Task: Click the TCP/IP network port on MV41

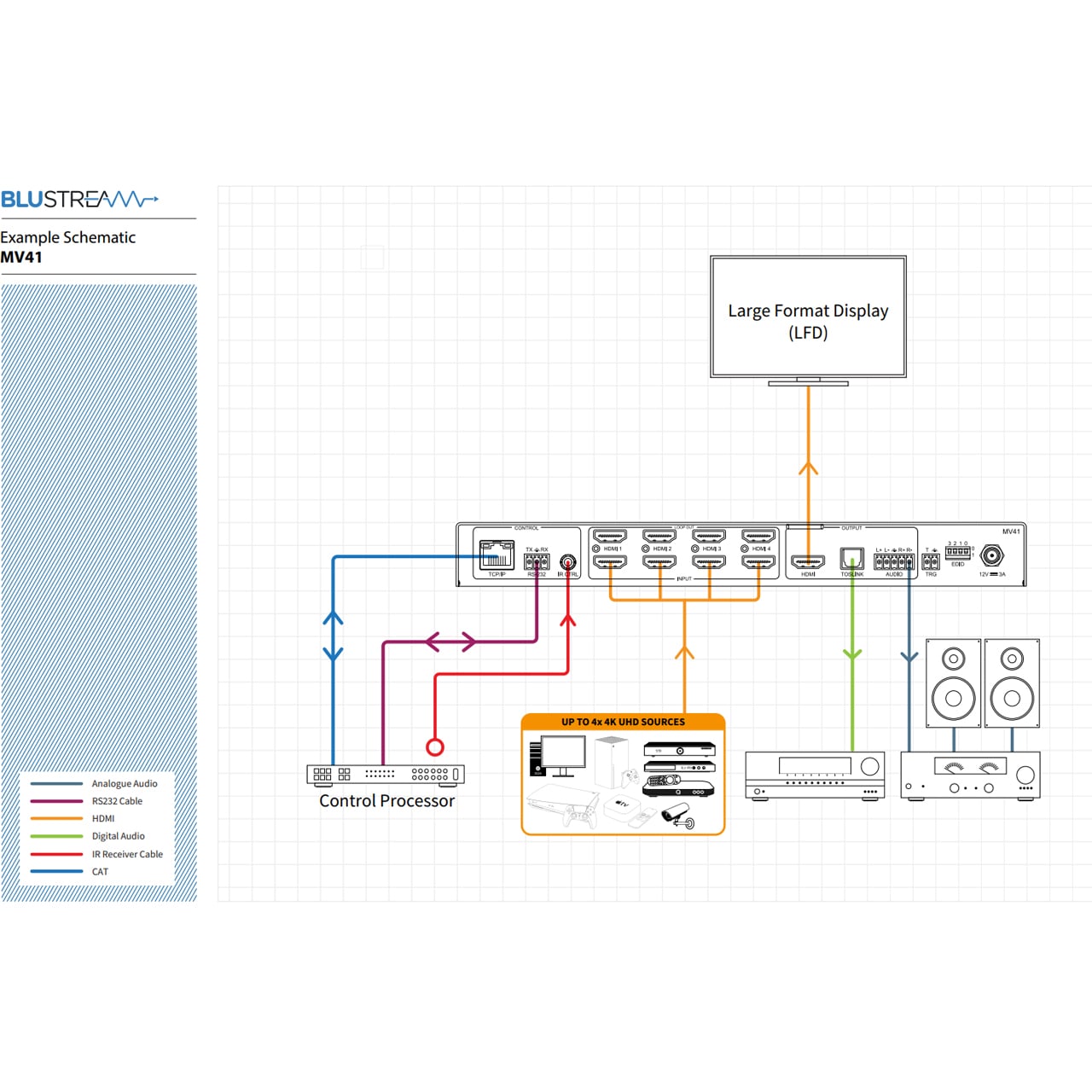Action: point(497,555)
